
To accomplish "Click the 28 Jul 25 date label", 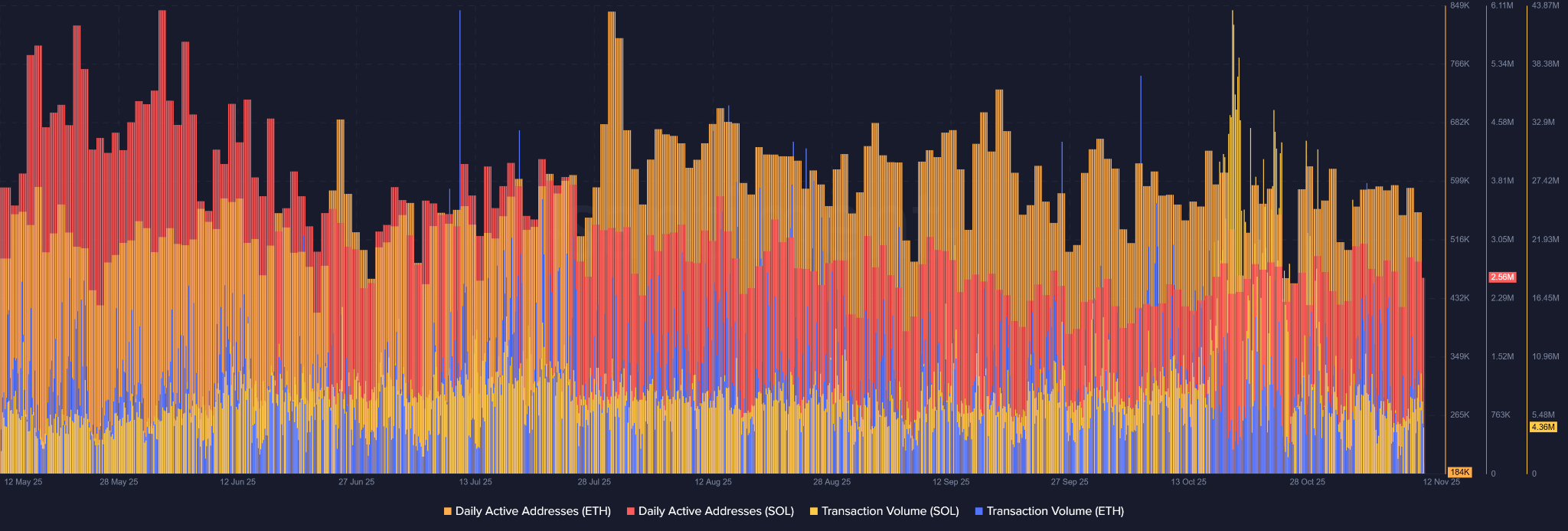I will (x=594, y=482).
